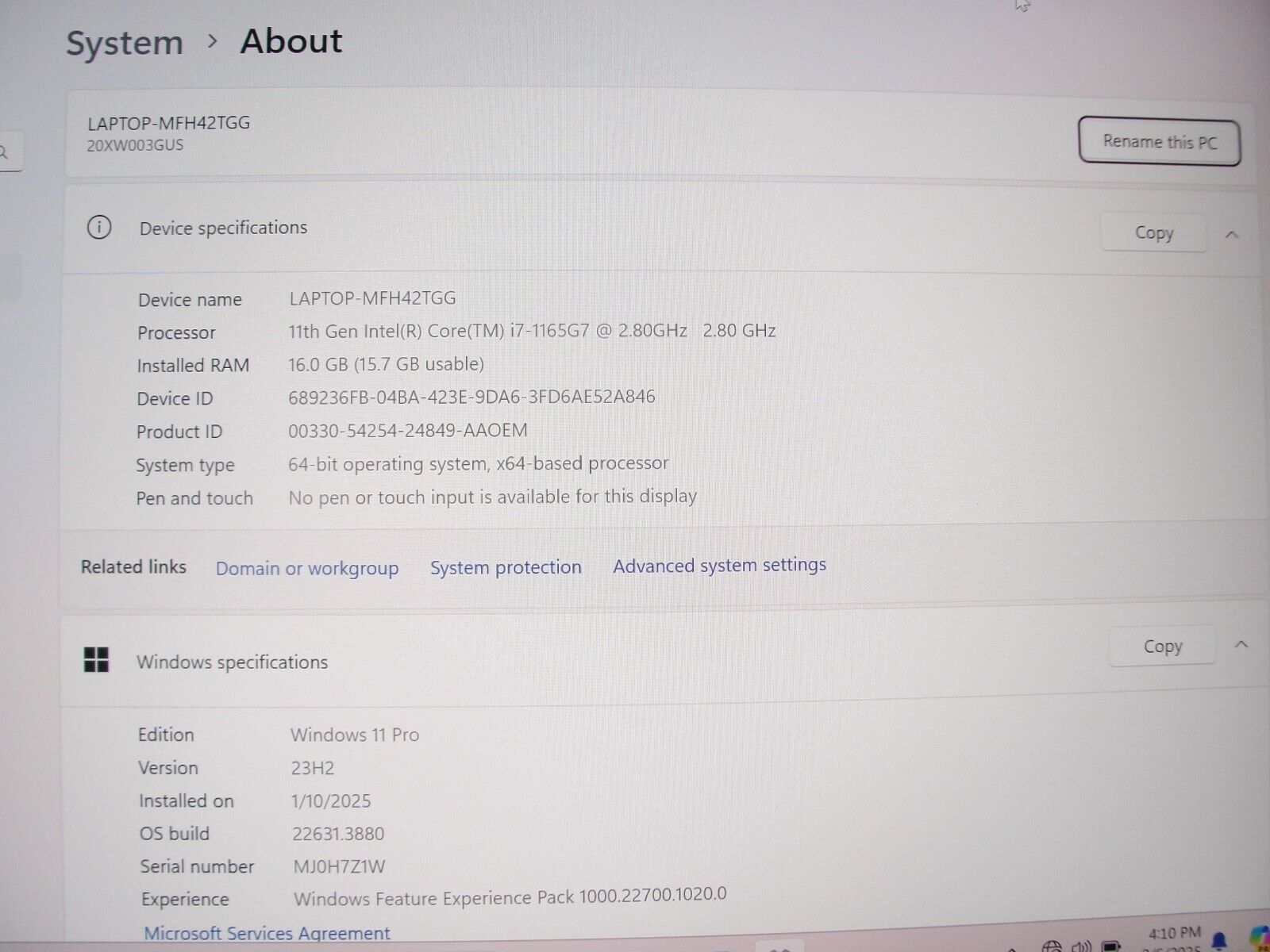Select the Device ID 689236FB-04BA-423E-9DA6-3FD6AE52A846

pos(471,397)
